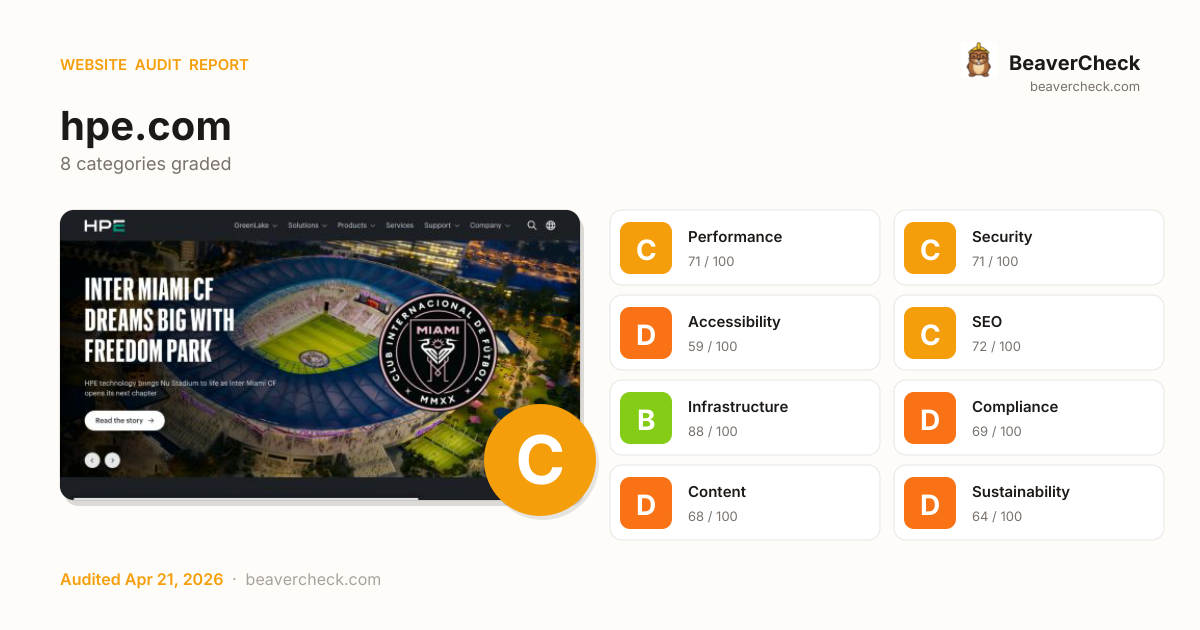This screenshot has width=1200, height=630.
Task: Select Services in the HPE navigation
Action: point(400,225)
